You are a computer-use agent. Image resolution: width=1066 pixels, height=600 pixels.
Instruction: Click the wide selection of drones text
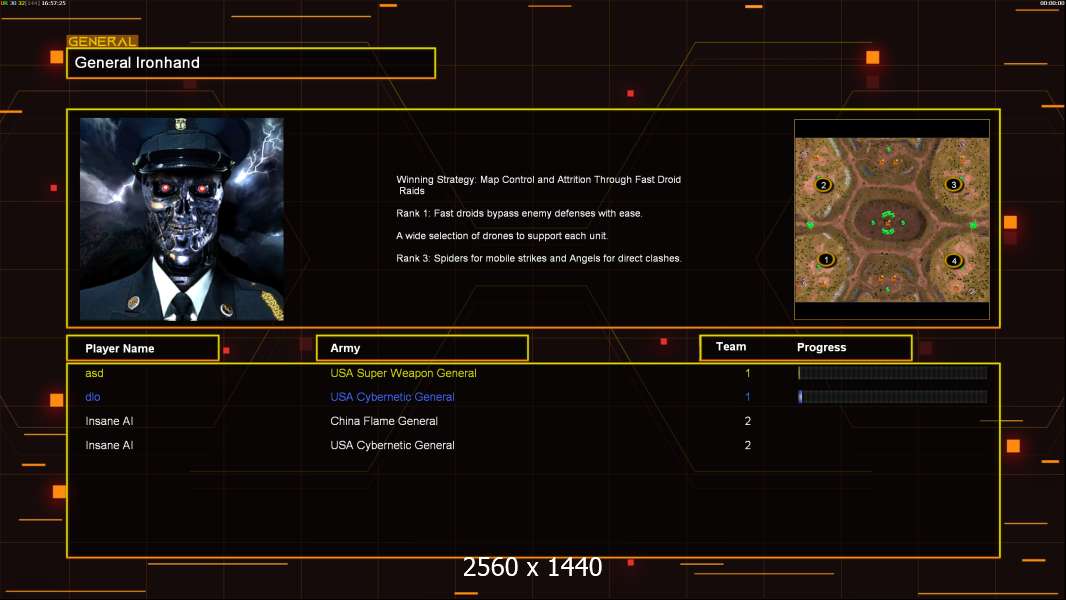[502, 236]
